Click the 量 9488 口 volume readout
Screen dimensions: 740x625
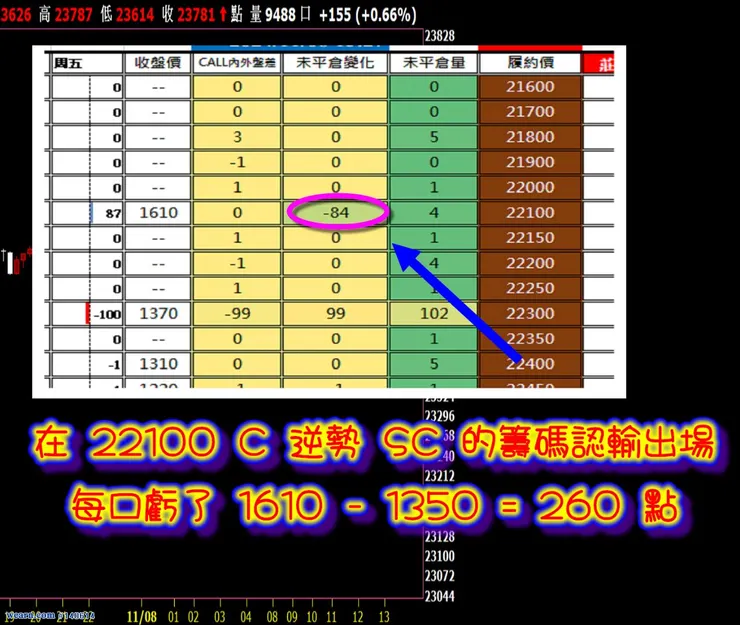pyautogui.click(x=280, y=15)
